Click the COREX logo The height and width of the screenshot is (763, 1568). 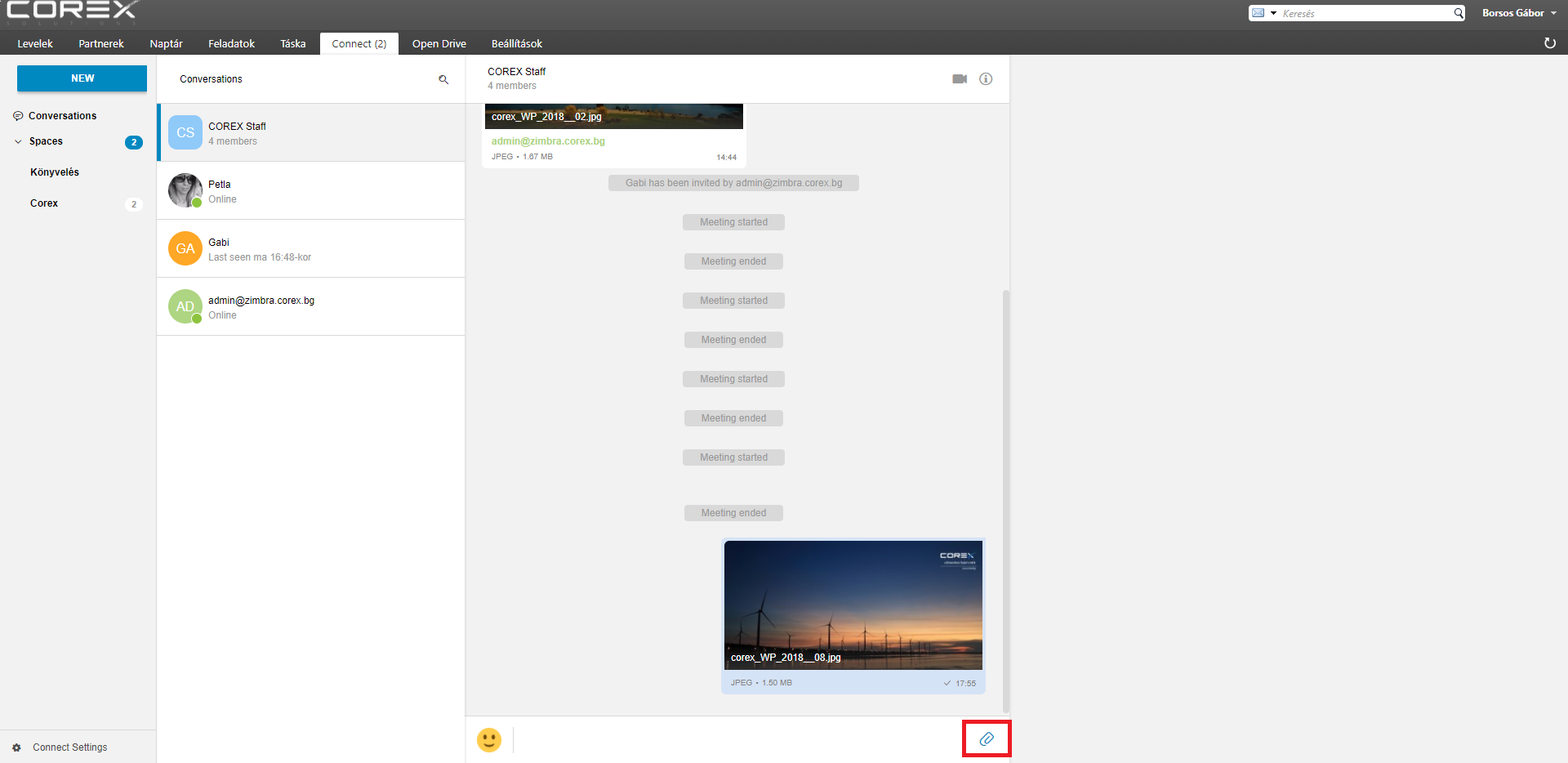(72, 11)
